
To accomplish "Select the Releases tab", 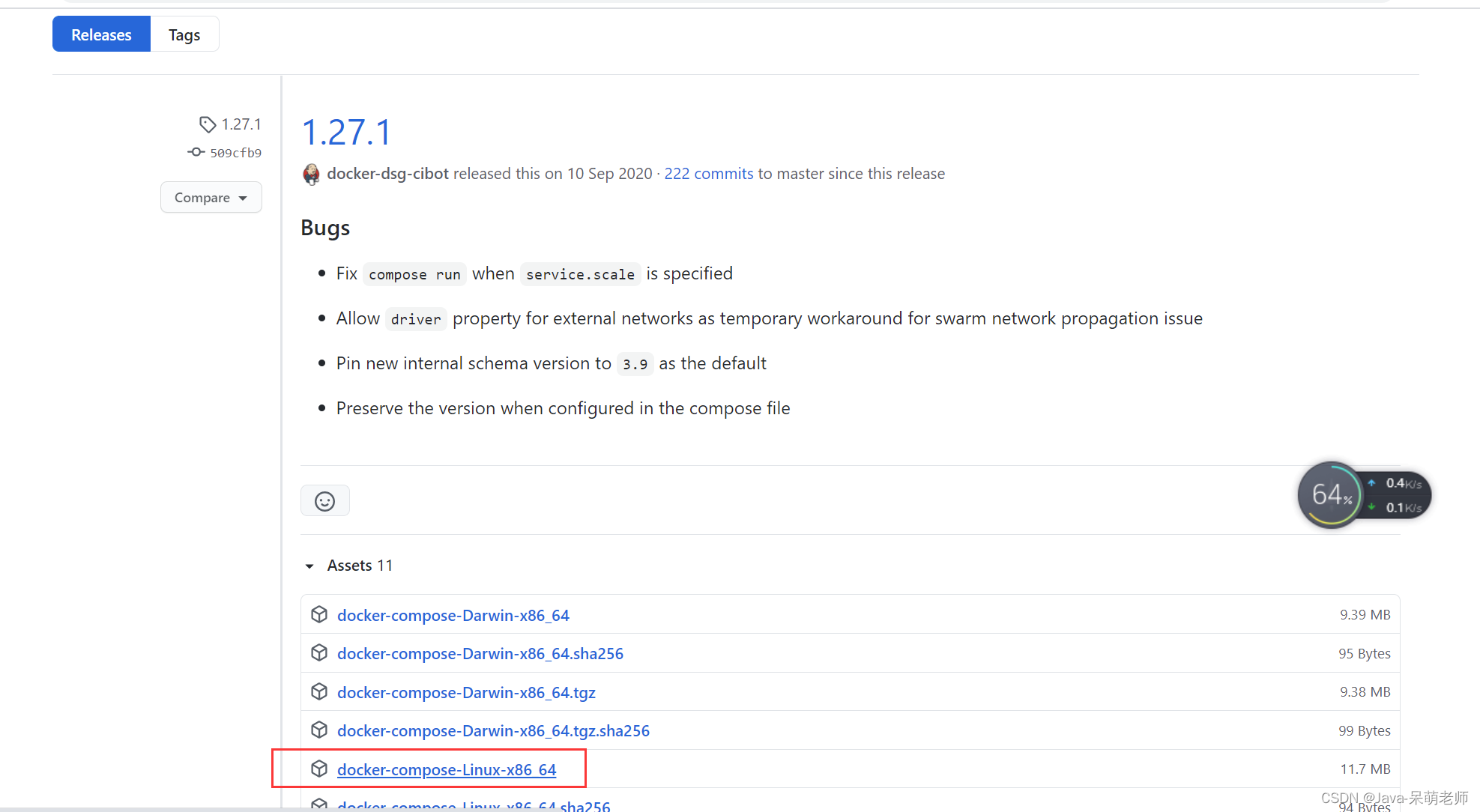I will pyautogui.click(x=98, y=34).
